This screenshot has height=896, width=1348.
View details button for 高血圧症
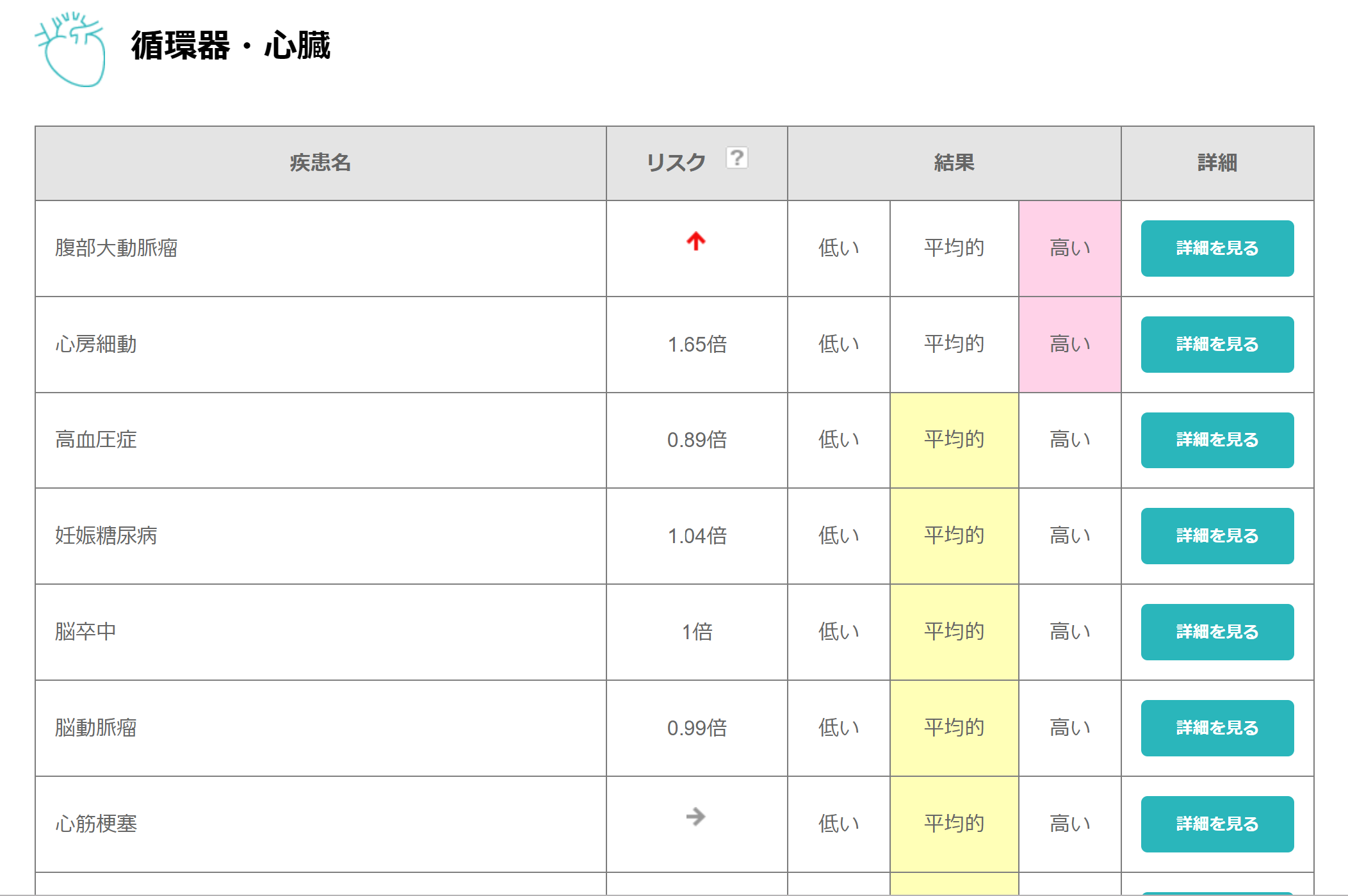point(1217,440)
